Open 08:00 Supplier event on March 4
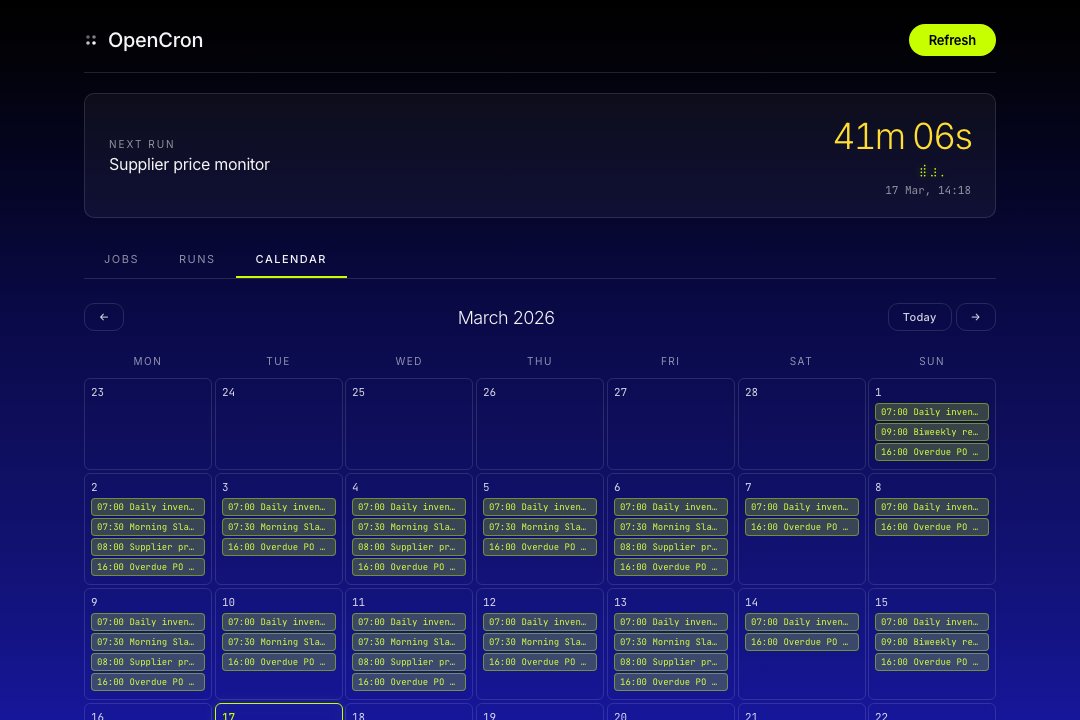 point(409,547)
